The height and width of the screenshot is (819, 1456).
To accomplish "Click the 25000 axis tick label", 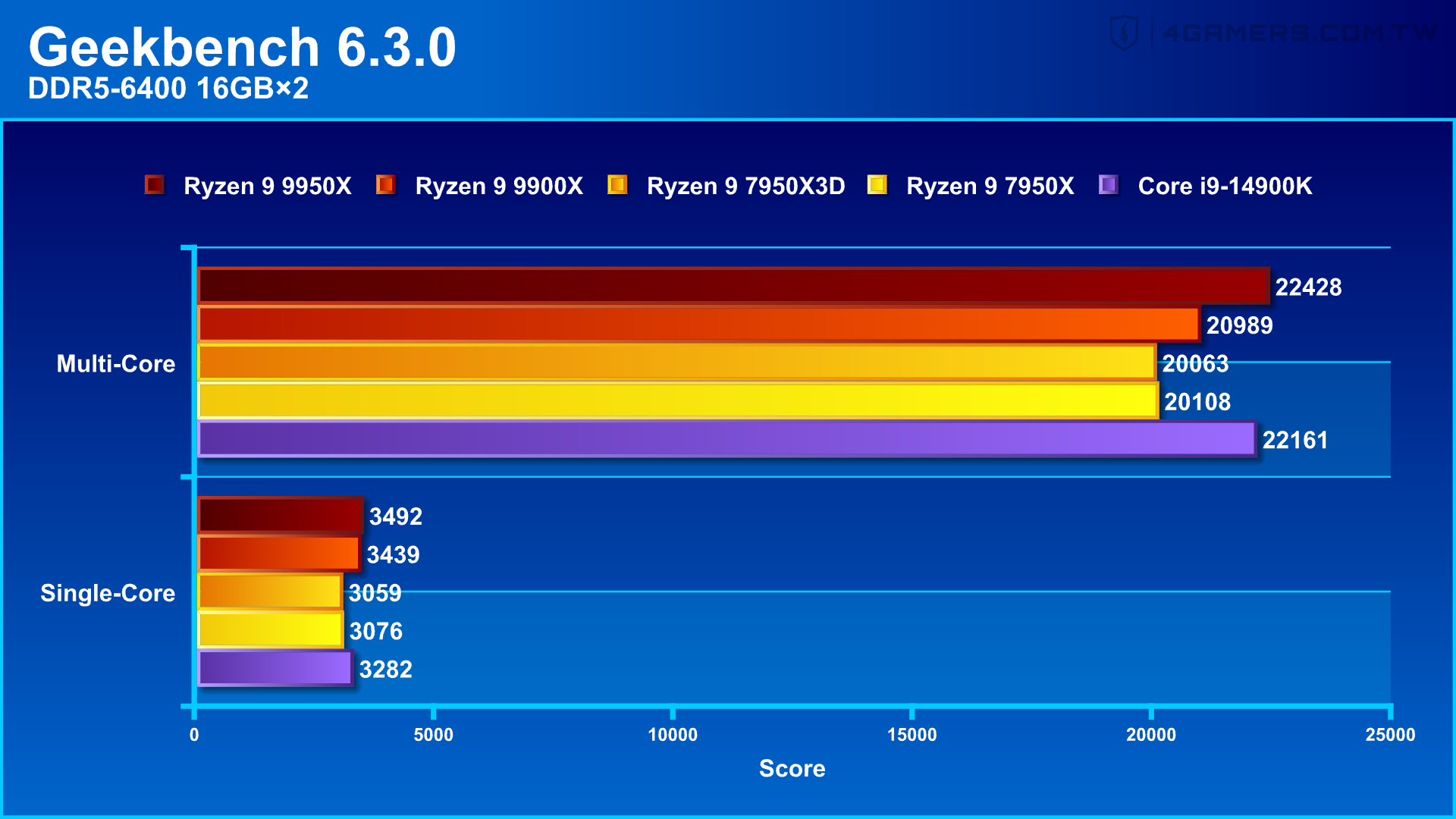I will 1391,735.
